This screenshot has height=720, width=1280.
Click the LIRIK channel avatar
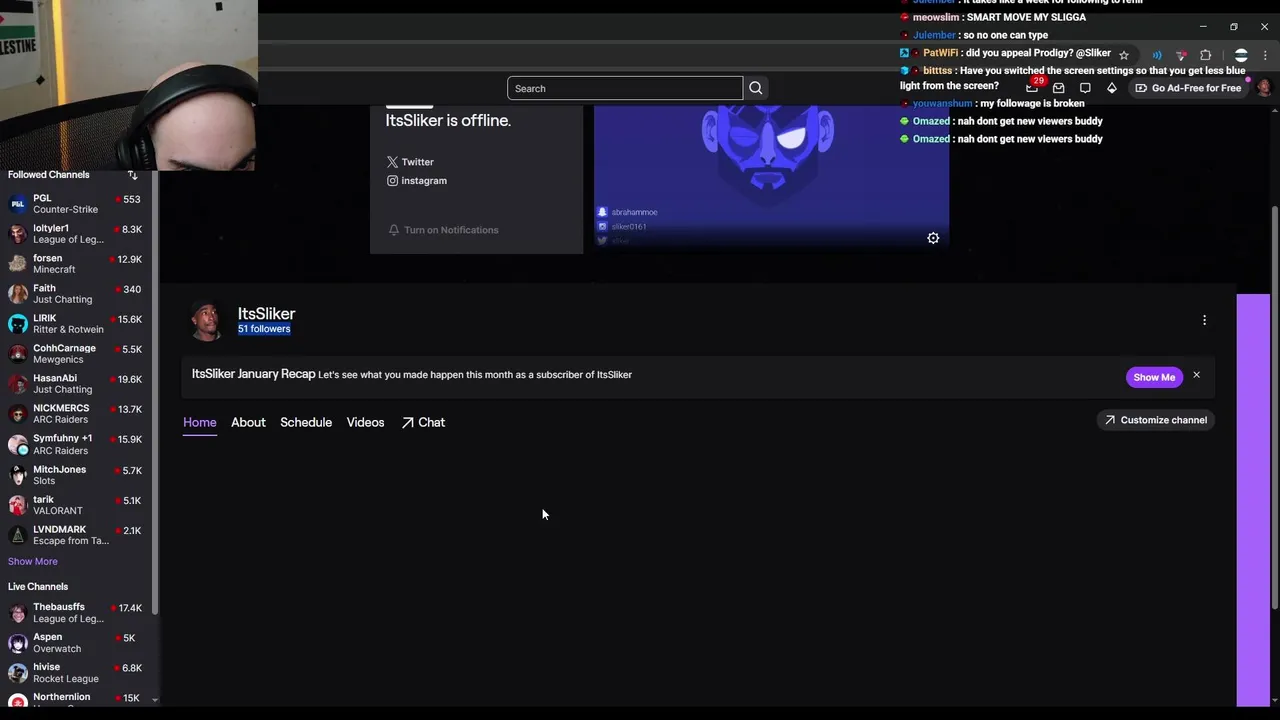click(x=18, y=324)
